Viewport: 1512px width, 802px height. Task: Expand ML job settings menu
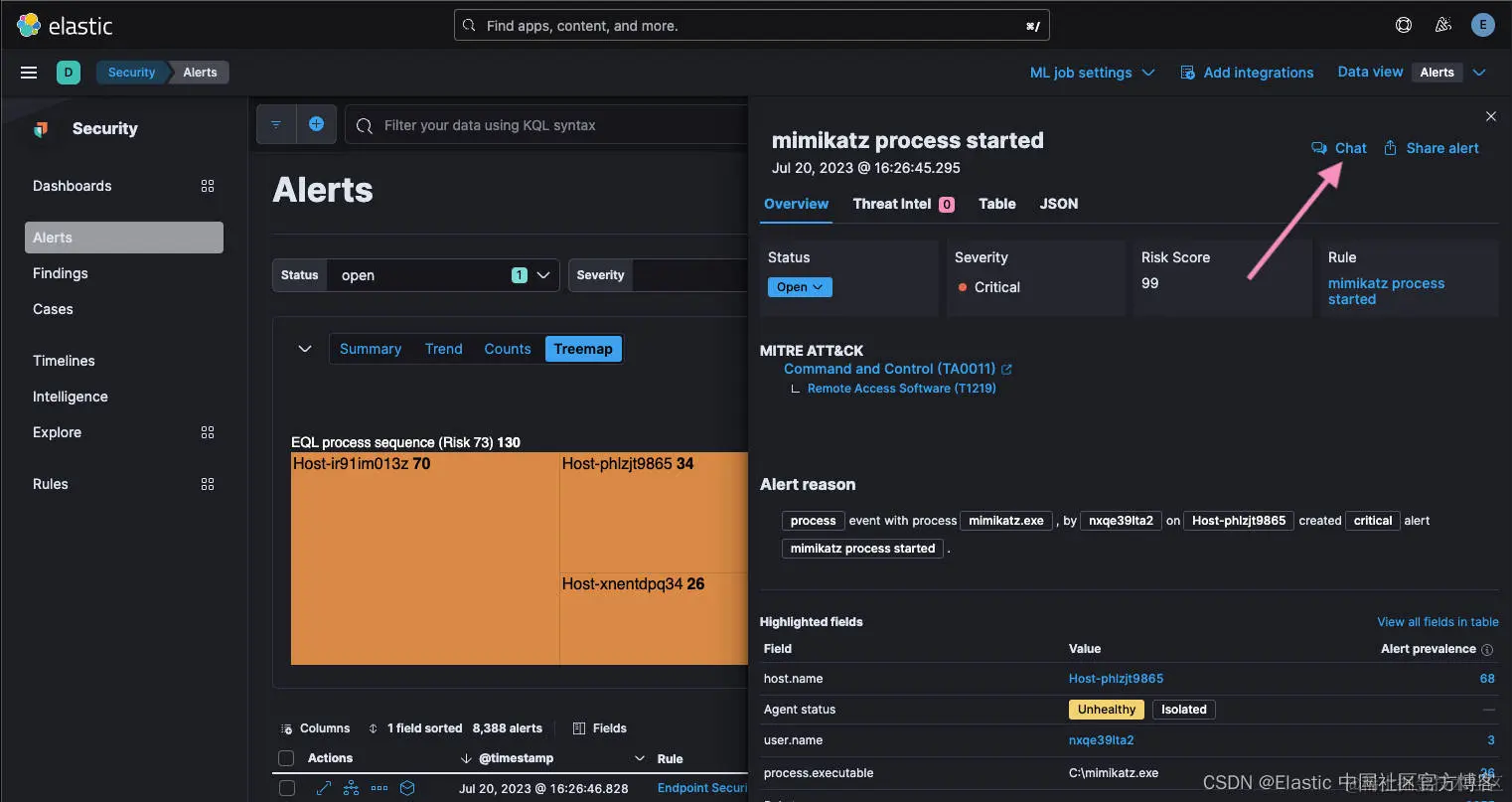click(x=1092, y=73)
